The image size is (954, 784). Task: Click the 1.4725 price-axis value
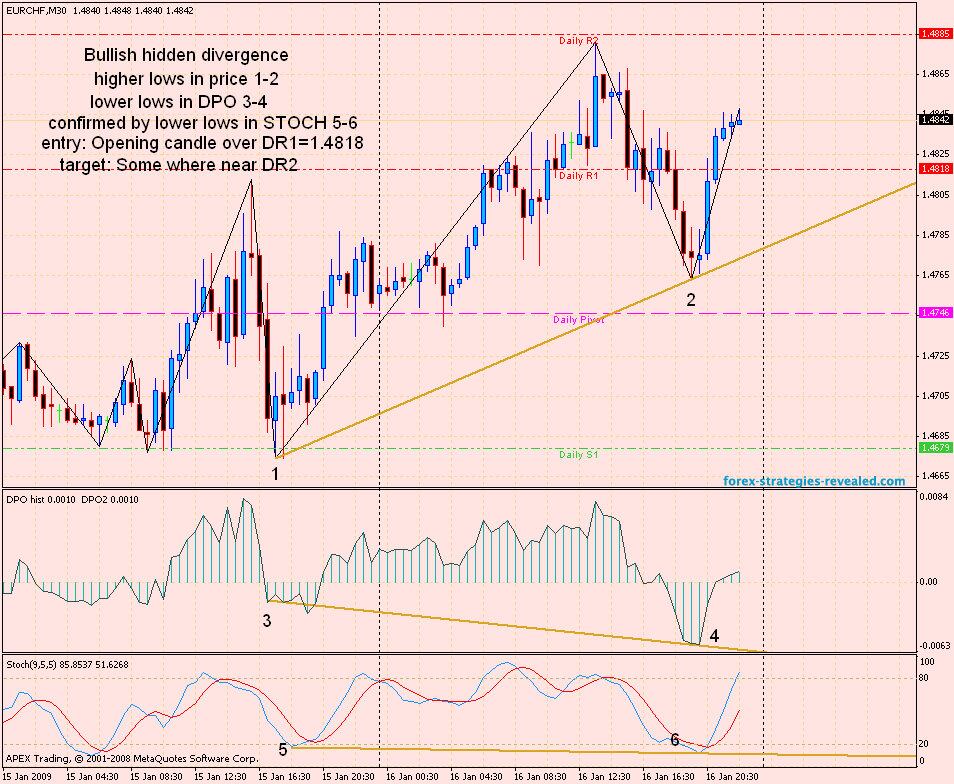click(936, 355)
